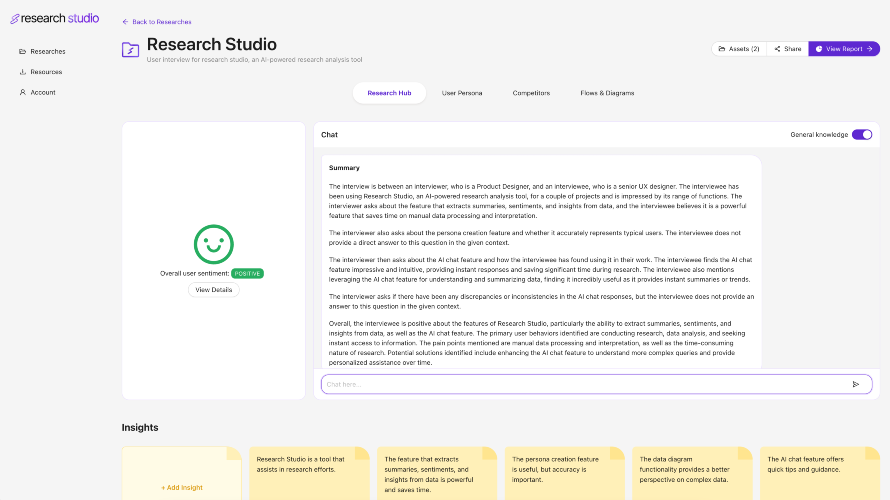Select the Research Hub tab
The width and height of the screenshot is (890, 500).
[389, 93]
